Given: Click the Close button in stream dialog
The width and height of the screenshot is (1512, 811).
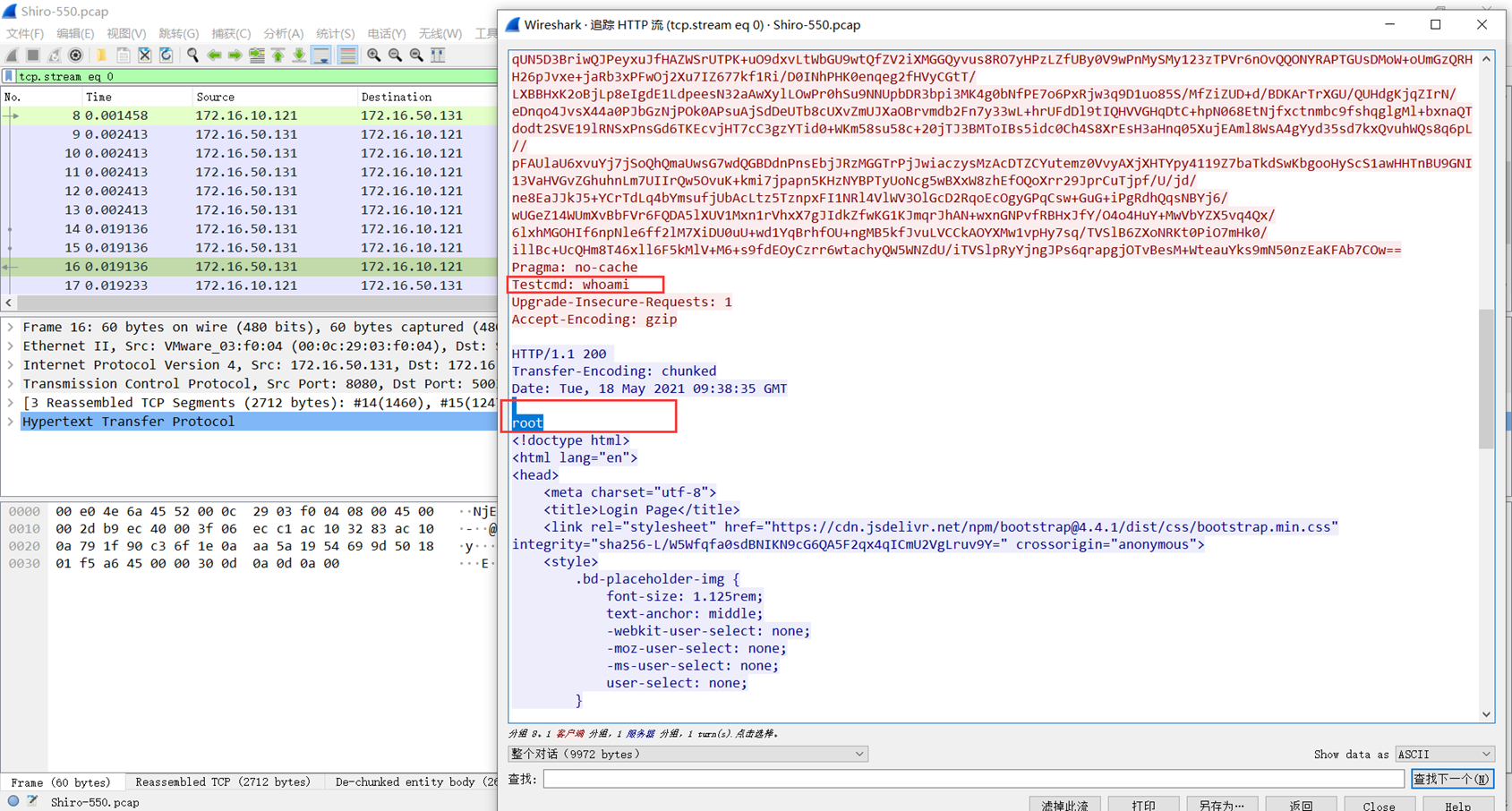Looking at the screenshot, I should (x=1380, y=806).
